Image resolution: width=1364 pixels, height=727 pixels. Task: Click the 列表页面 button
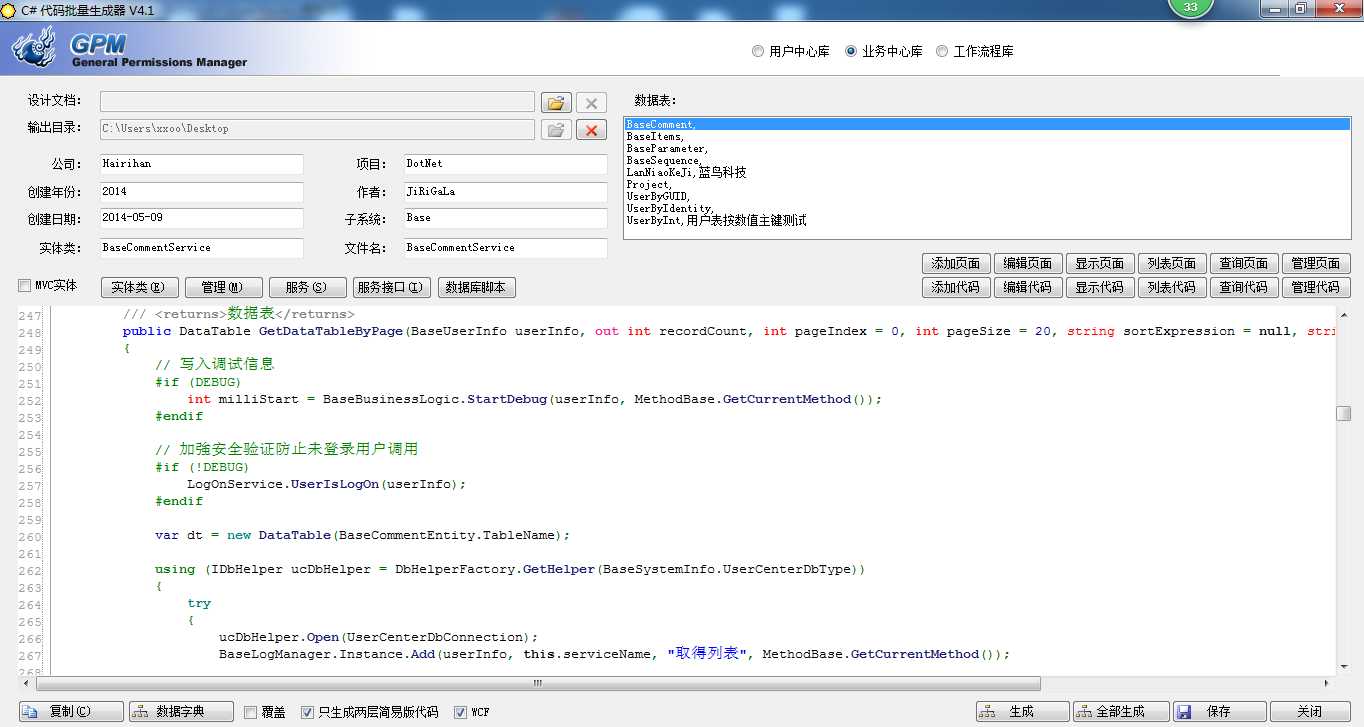tap(1172, 263)
